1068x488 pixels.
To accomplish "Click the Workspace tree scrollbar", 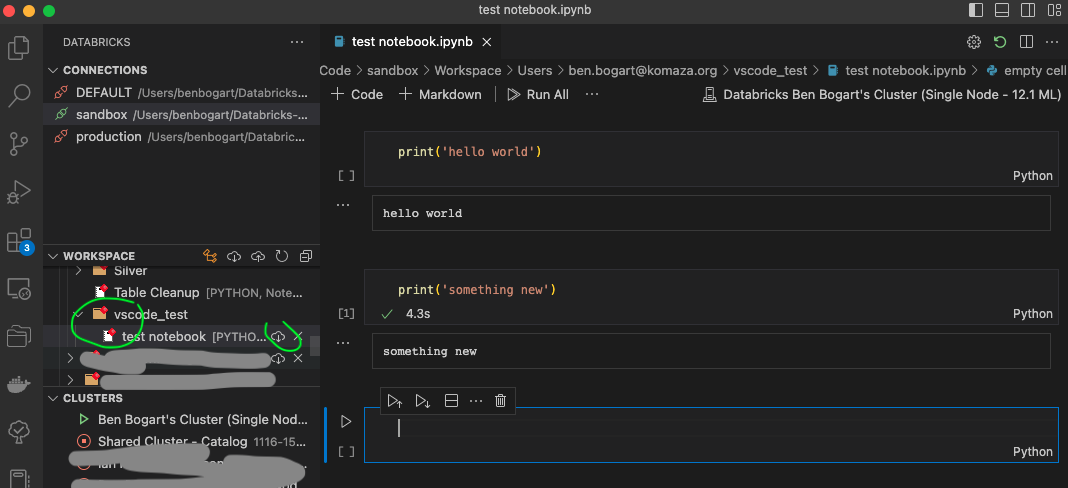I will click(x=315, y=346).
